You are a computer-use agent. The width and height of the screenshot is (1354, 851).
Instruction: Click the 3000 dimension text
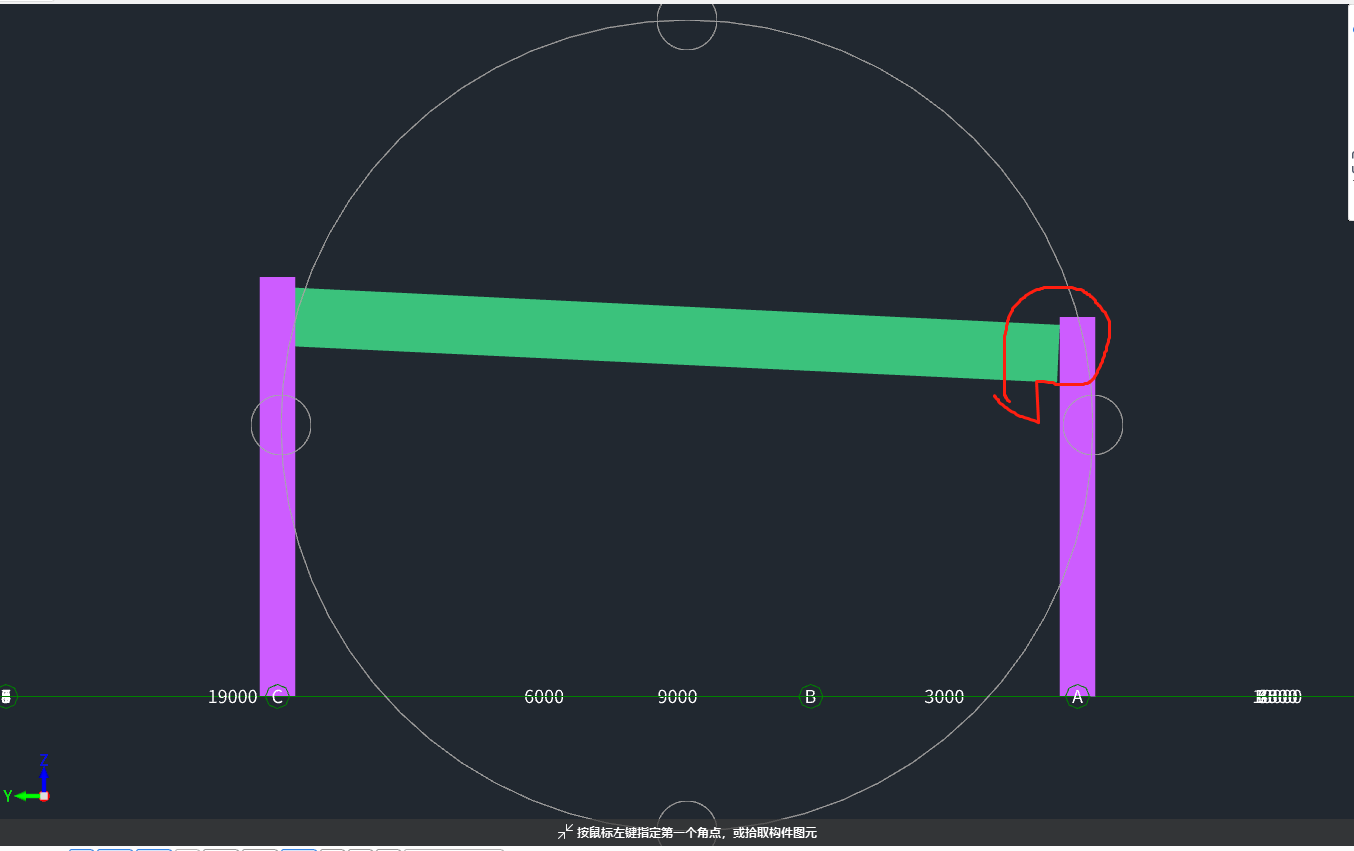(x=944, y=697)
